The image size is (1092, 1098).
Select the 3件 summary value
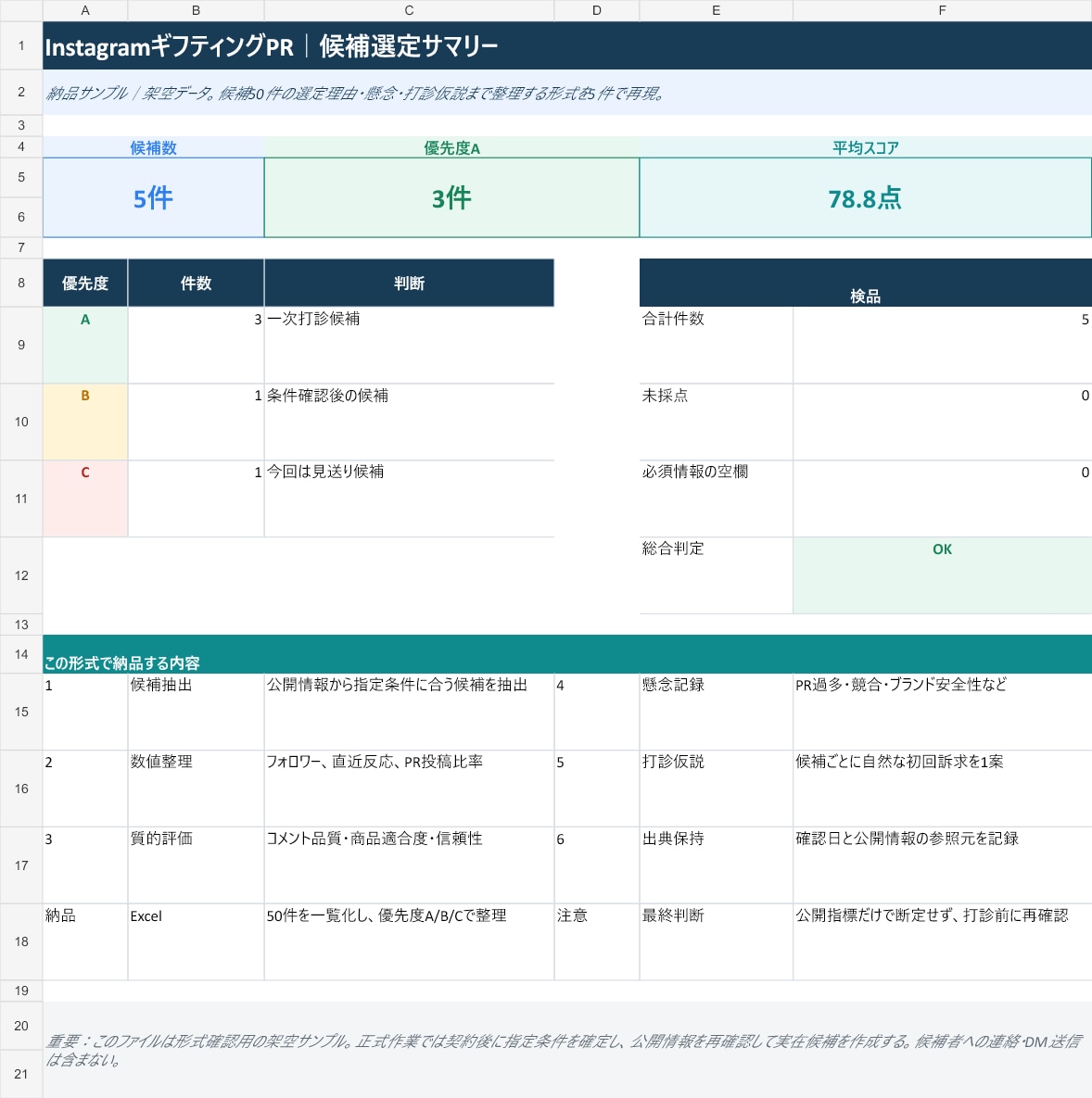[x=451, y=198]
